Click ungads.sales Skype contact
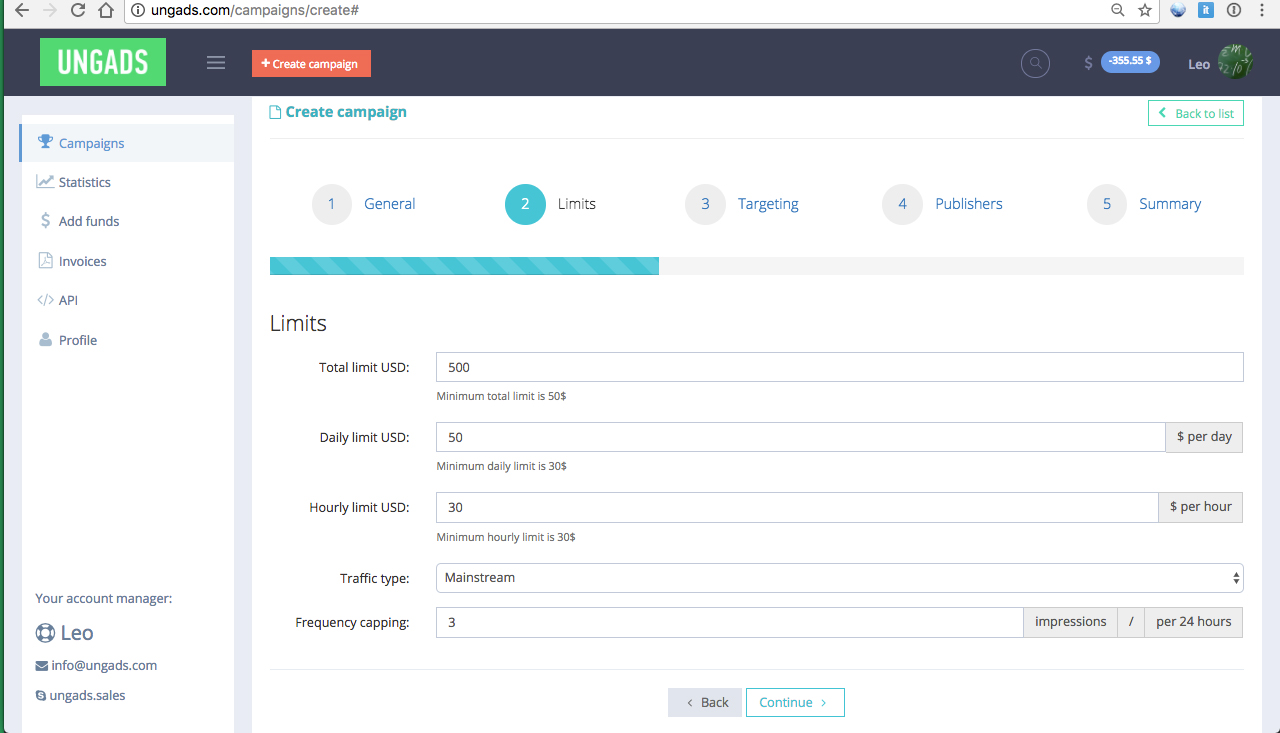The height and width of the screenshot is (733, 1280). 88,696
